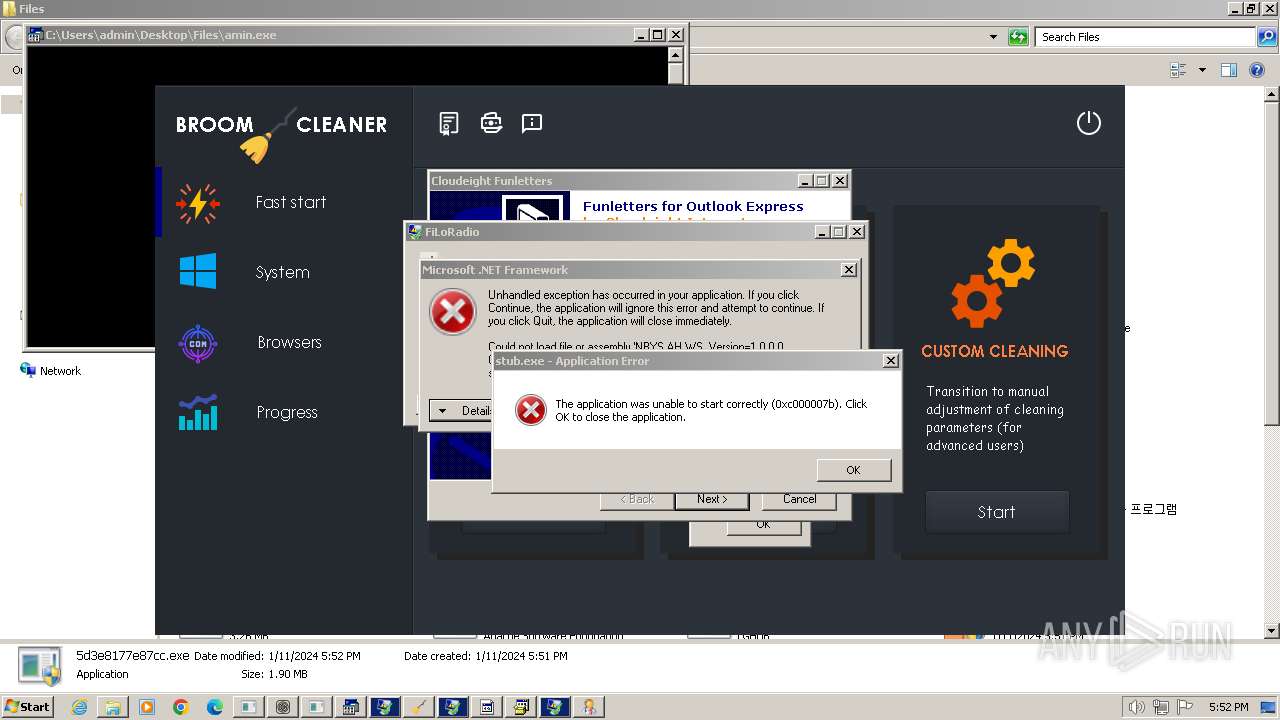
Task: Click in the Search Files input field
Action: coord(1144,37)
